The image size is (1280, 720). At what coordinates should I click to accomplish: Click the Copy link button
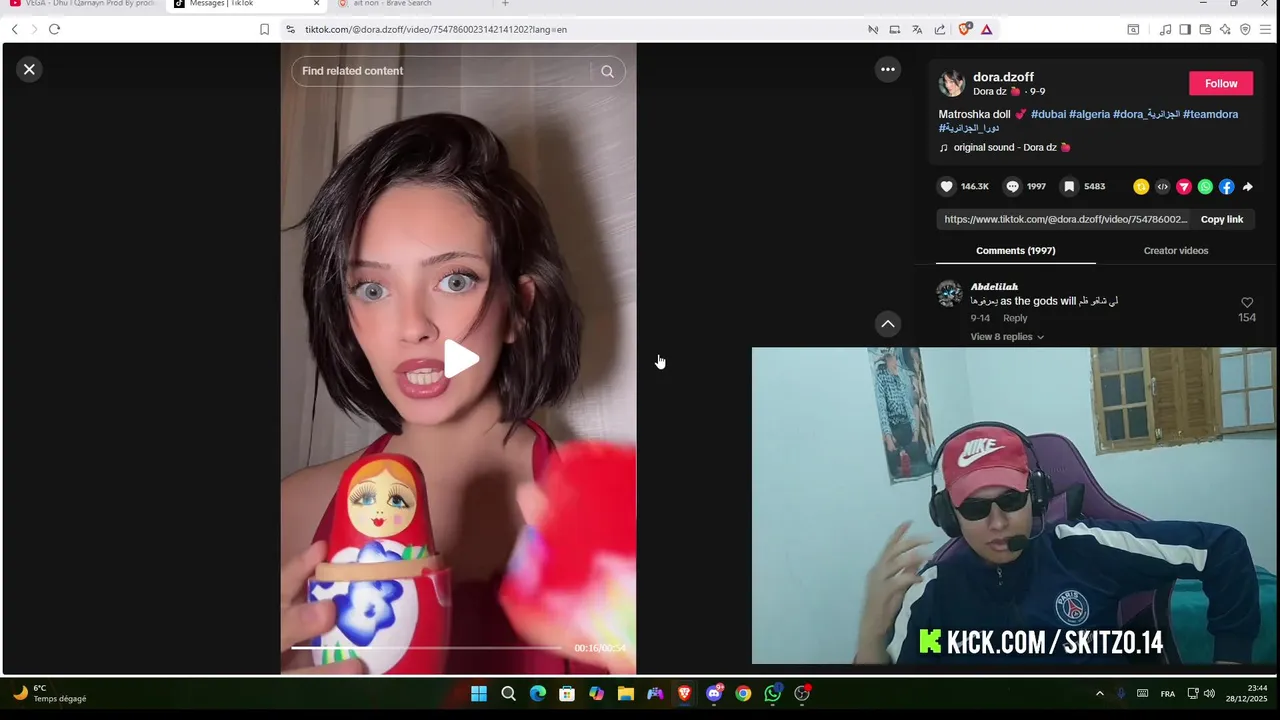coord(1222,219)
